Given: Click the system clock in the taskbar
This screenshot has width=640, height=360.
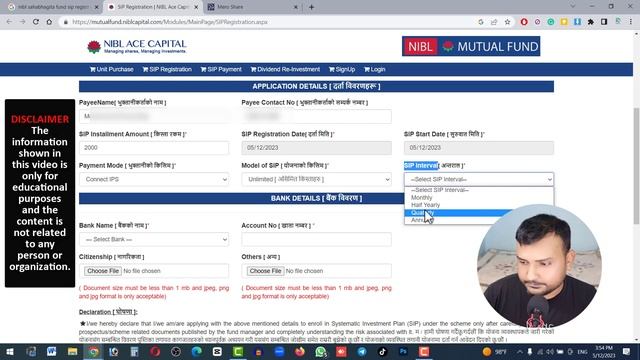Looking at the screenshot, I should (603, 351).
